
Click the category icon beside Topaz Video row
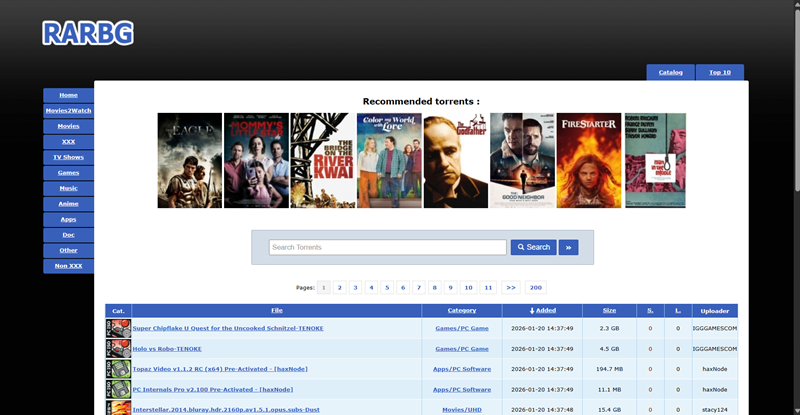click(118, 369)
